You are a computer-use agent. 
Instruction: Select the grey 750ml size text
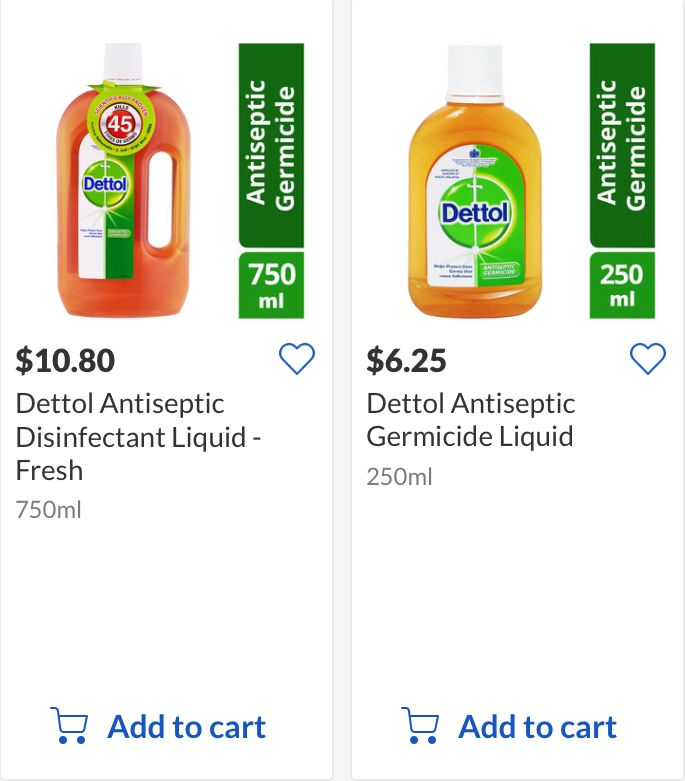pos(48,510)
